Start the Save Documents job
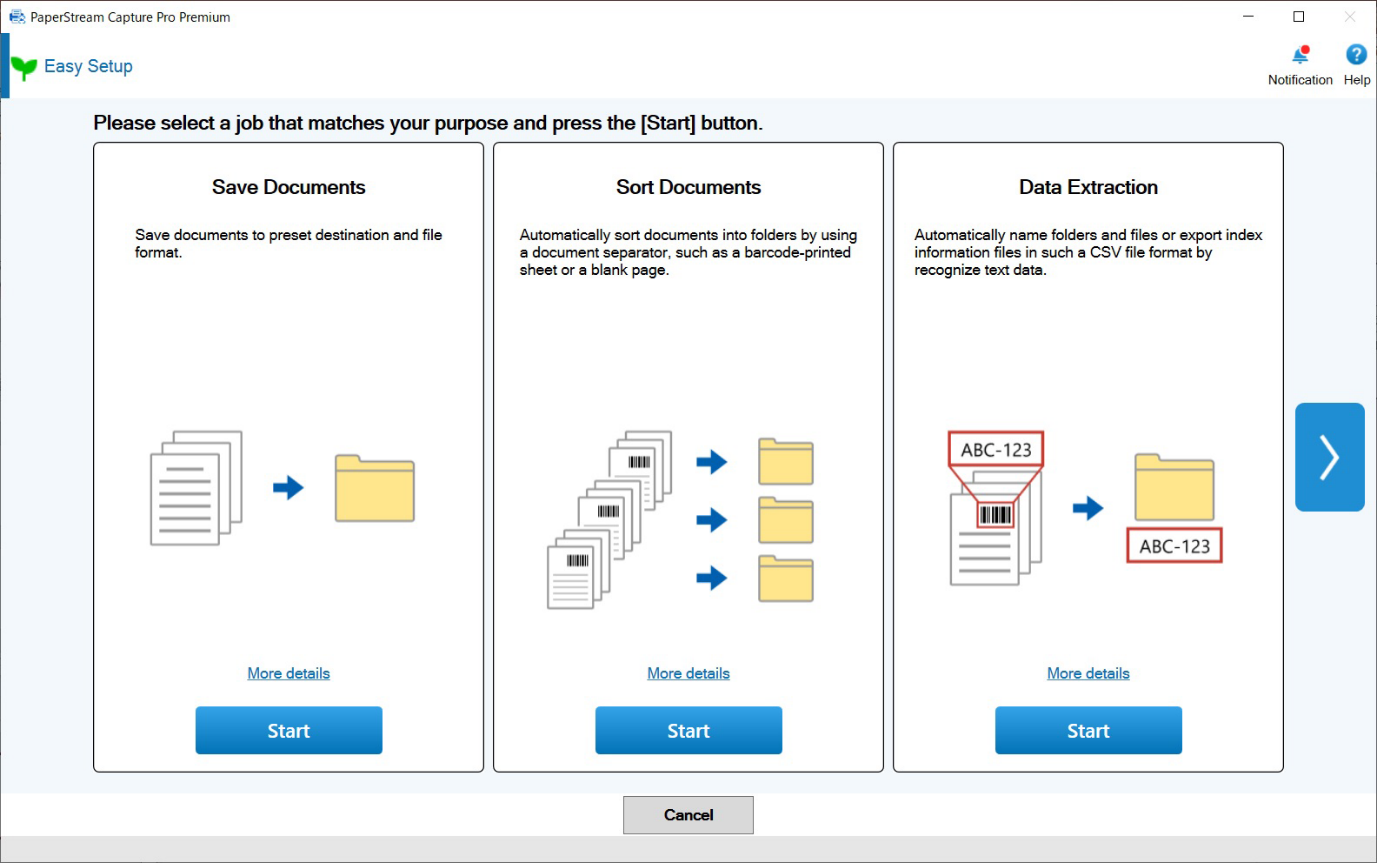Viewport: 1377px width, 863px height. [x=288, y=731]
